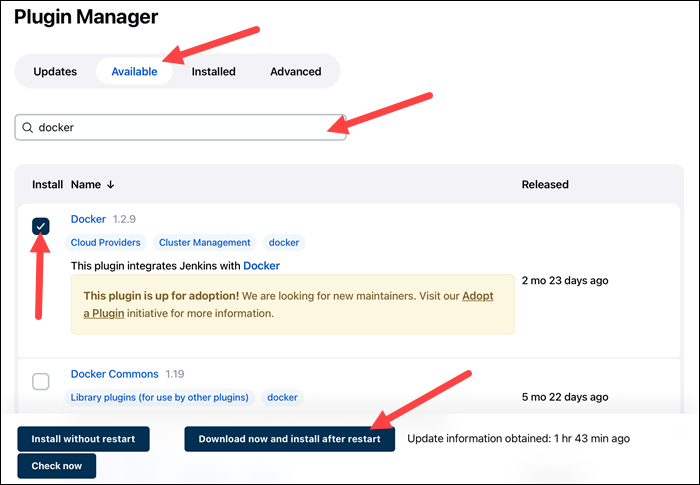Screen dimensions: 700x485
Task: Click the docker tag under Docker plugin
Action: (284, 242)
